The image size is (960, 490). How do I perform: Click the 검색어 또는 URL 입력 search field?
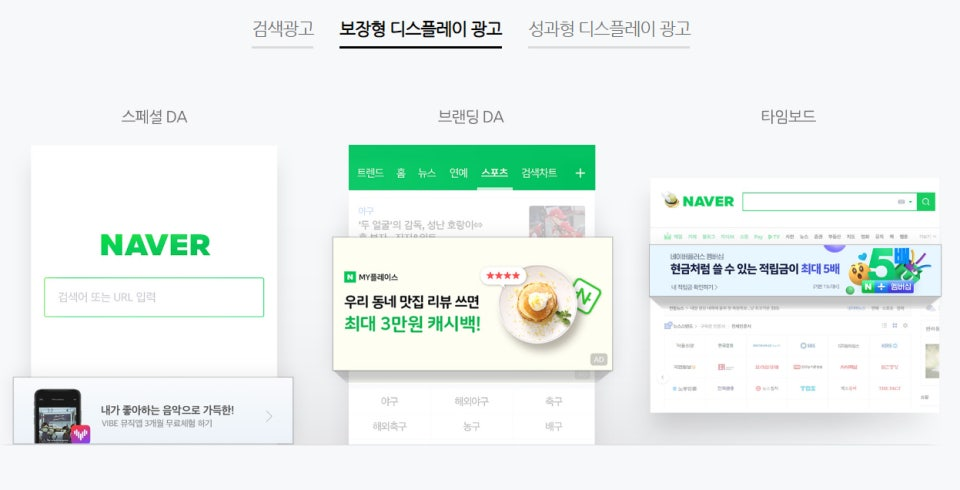[154, 297]
